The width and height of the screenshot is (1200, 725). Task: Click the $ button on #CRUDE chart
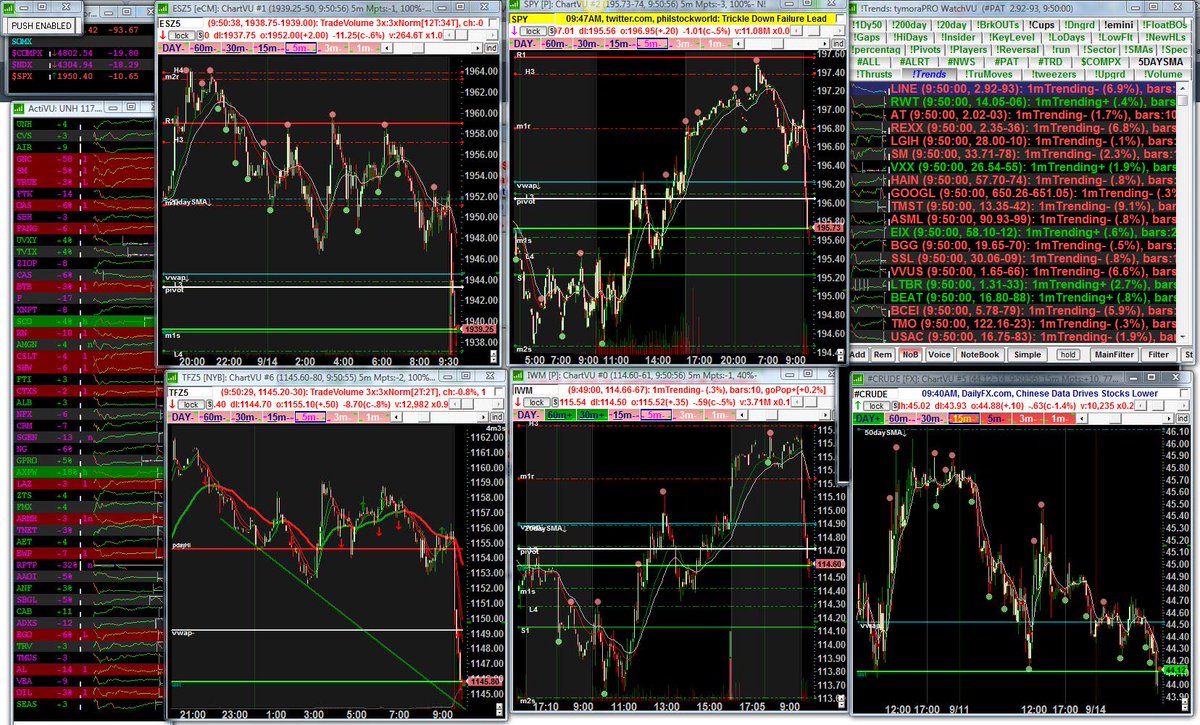[x=895, y=406]
